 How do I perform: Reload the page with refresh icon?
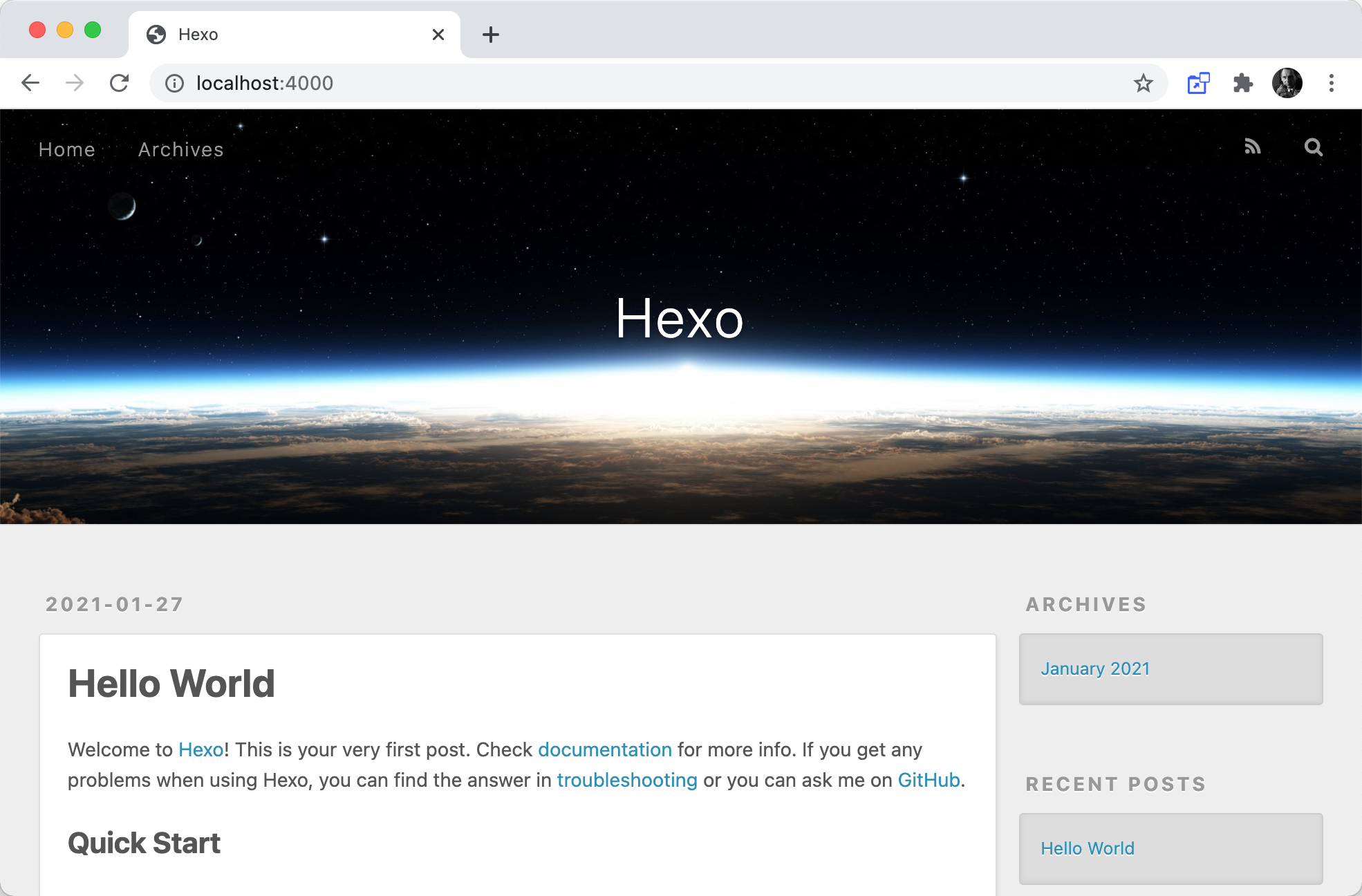[x=120, y=83]
